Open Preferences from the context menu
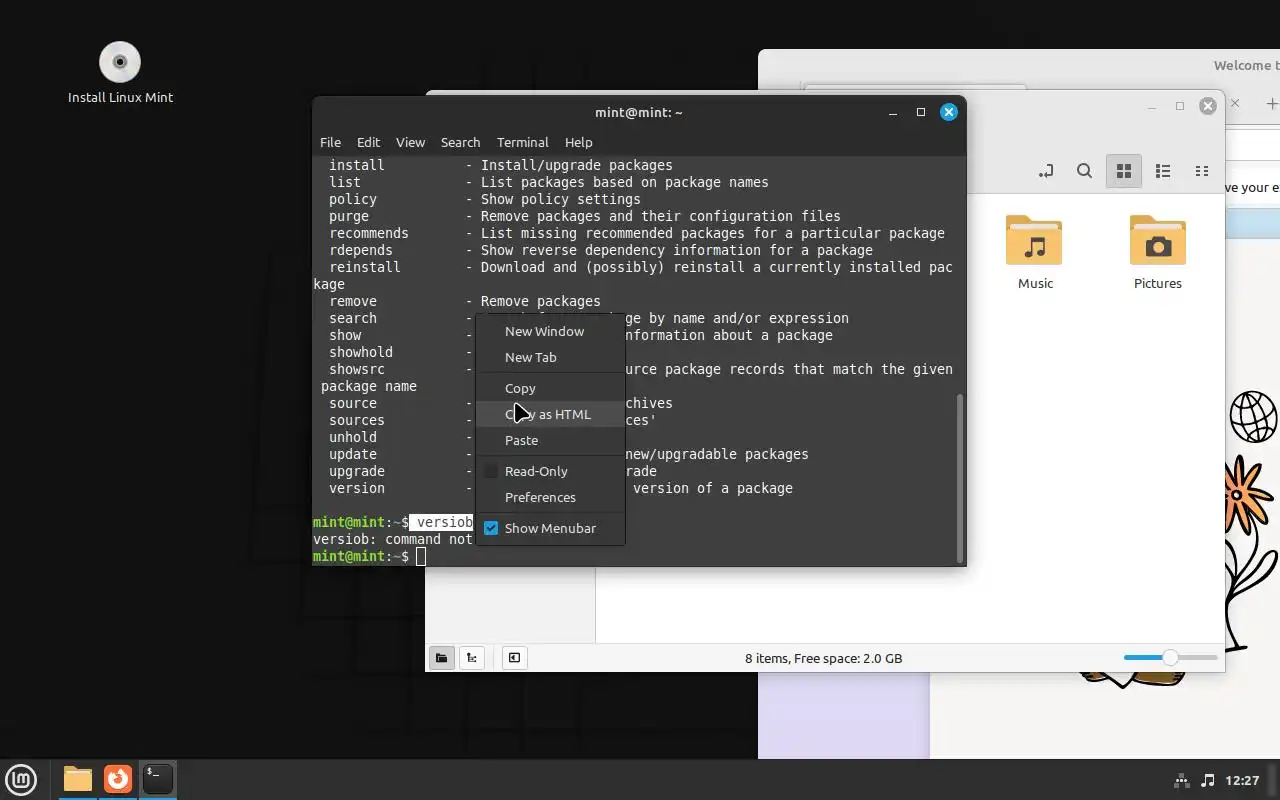 coord(550,497)
